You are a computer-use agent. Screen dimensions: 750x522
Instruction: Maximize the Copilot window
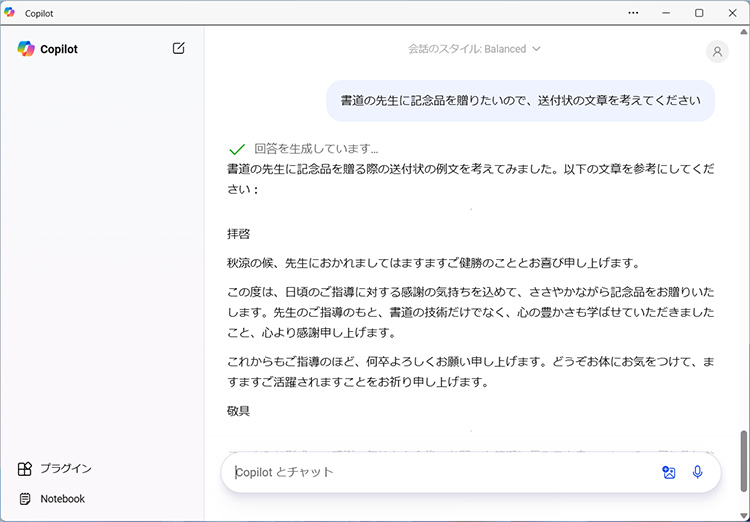[x=699, y=13]
